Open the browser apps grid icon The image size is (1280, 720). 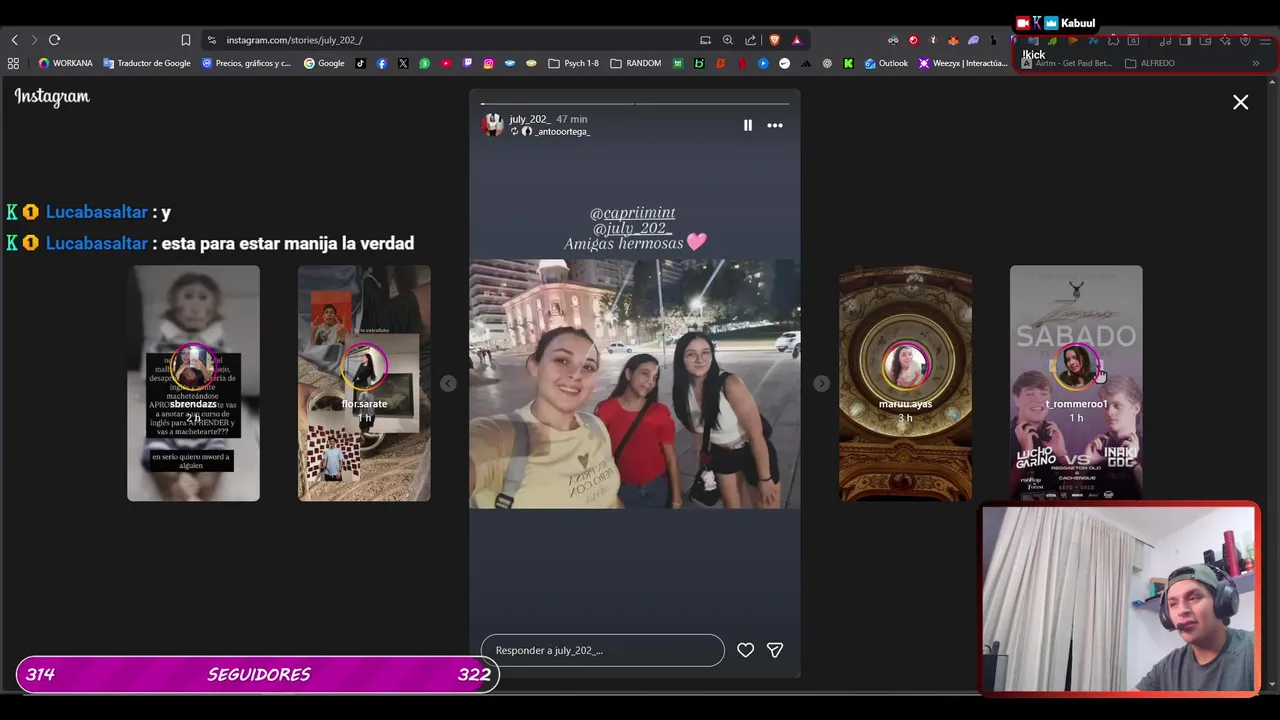(13, 63)
